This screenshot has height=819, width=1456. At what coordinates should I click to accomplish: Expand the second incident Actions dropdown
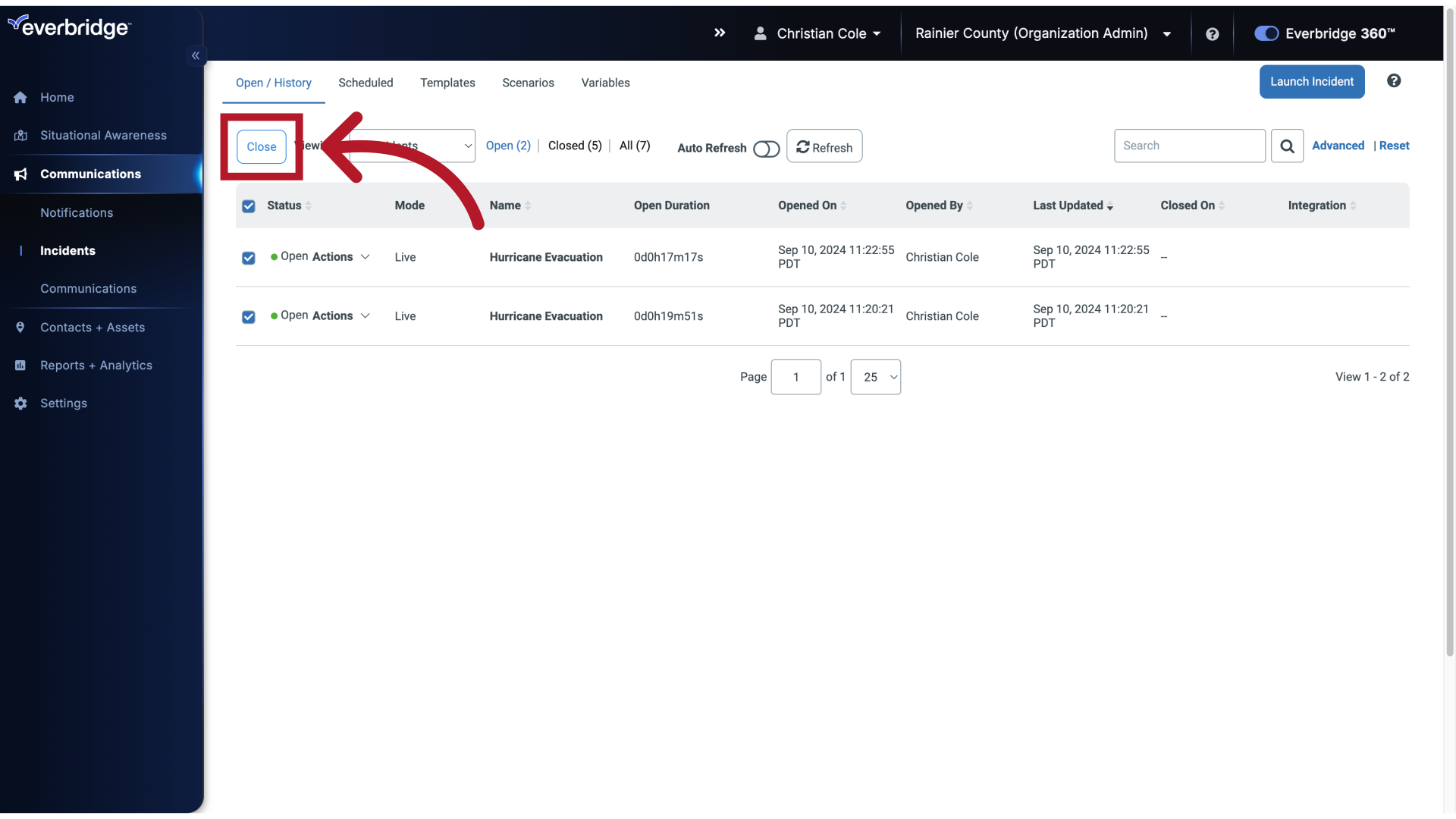[340, 316]
